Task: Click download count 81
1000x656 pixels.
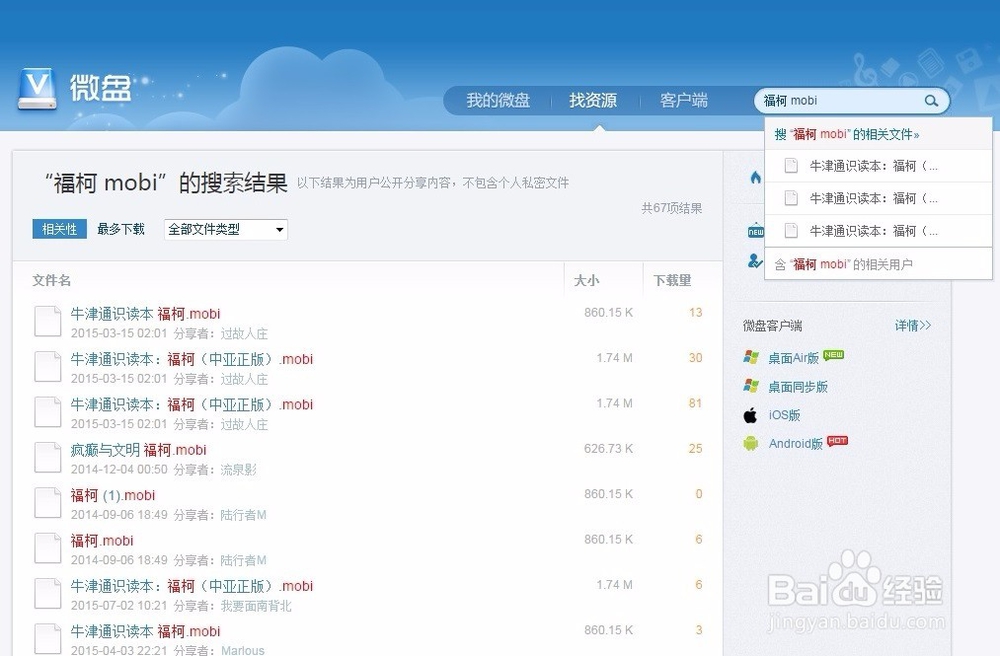Action: coord(695,404)
